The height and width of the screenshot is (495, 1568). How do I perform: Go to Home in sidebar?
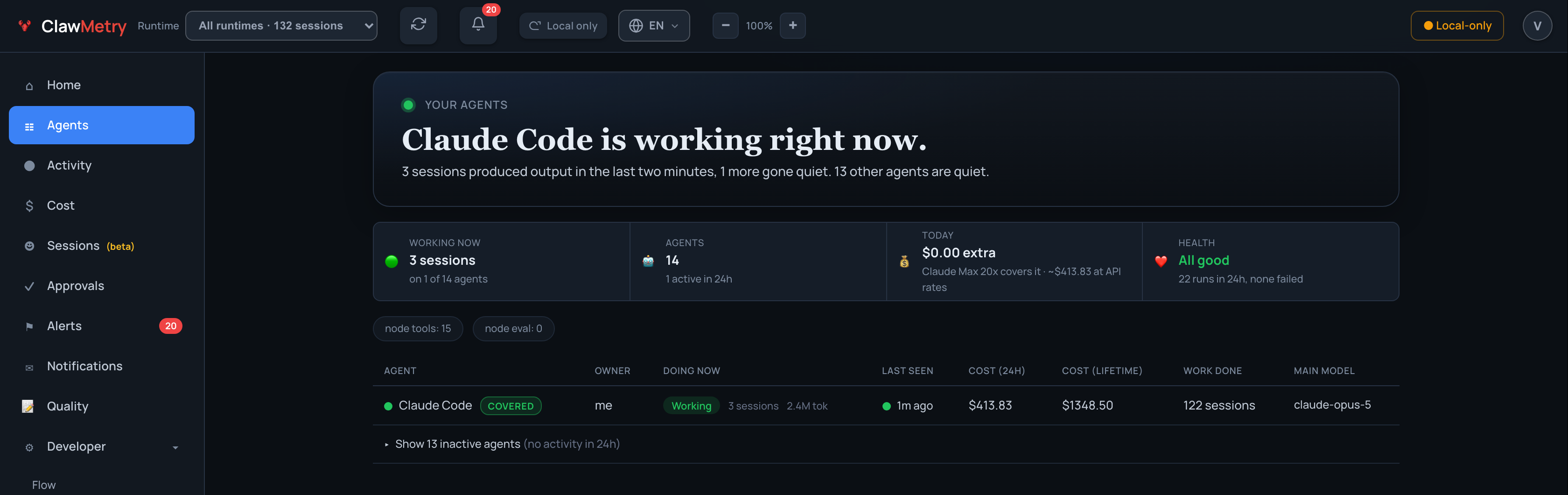[102, 85]
